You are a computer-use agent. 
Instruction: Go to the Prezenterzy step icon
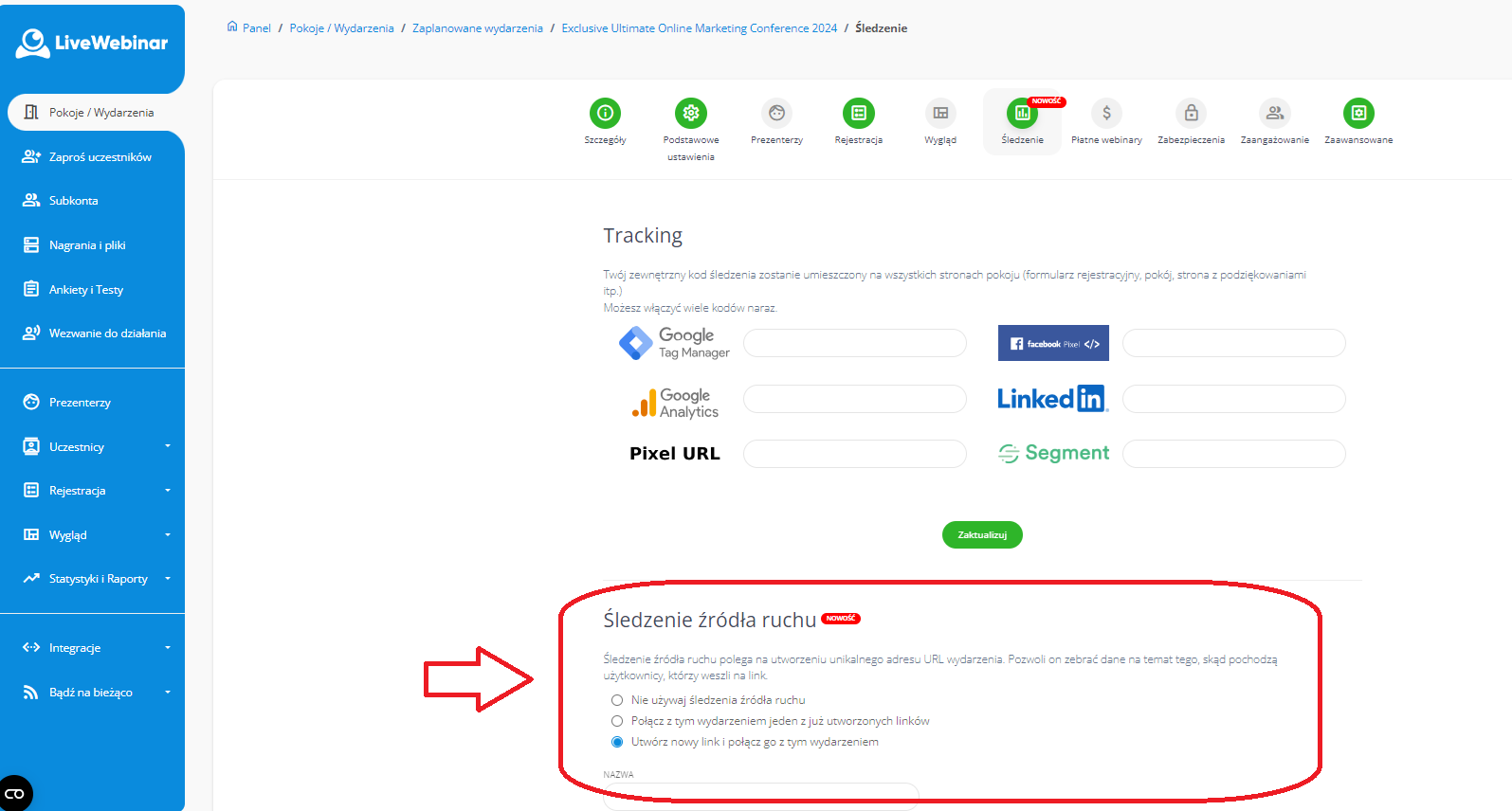click(776, 114)
